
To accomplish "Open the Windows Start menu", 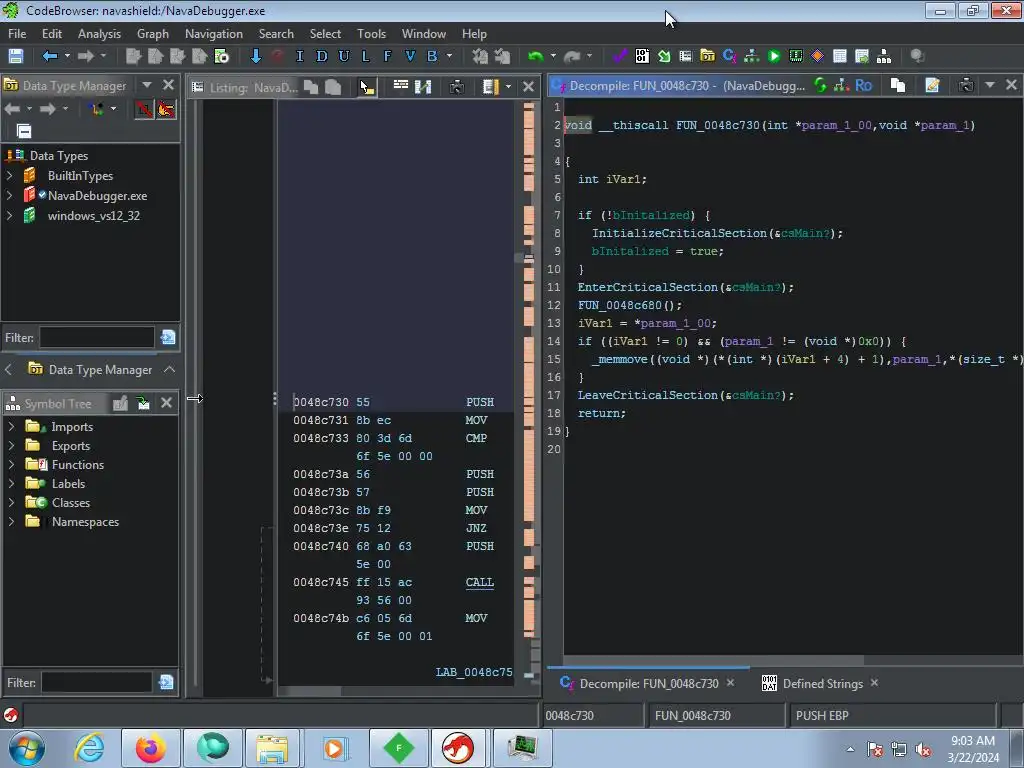I will coord(27,748).
